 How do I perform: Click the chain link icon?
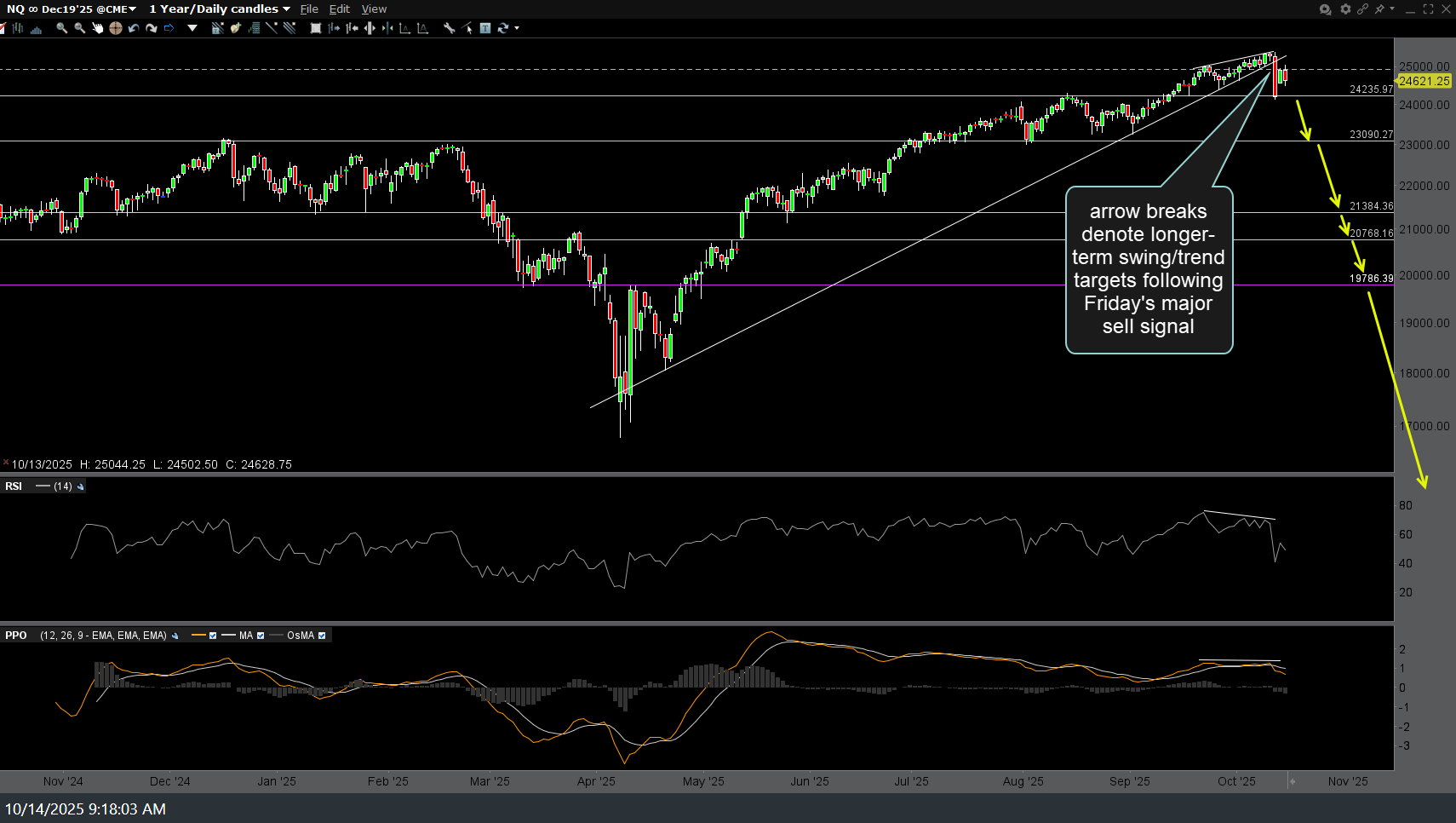coord(1362,9)
